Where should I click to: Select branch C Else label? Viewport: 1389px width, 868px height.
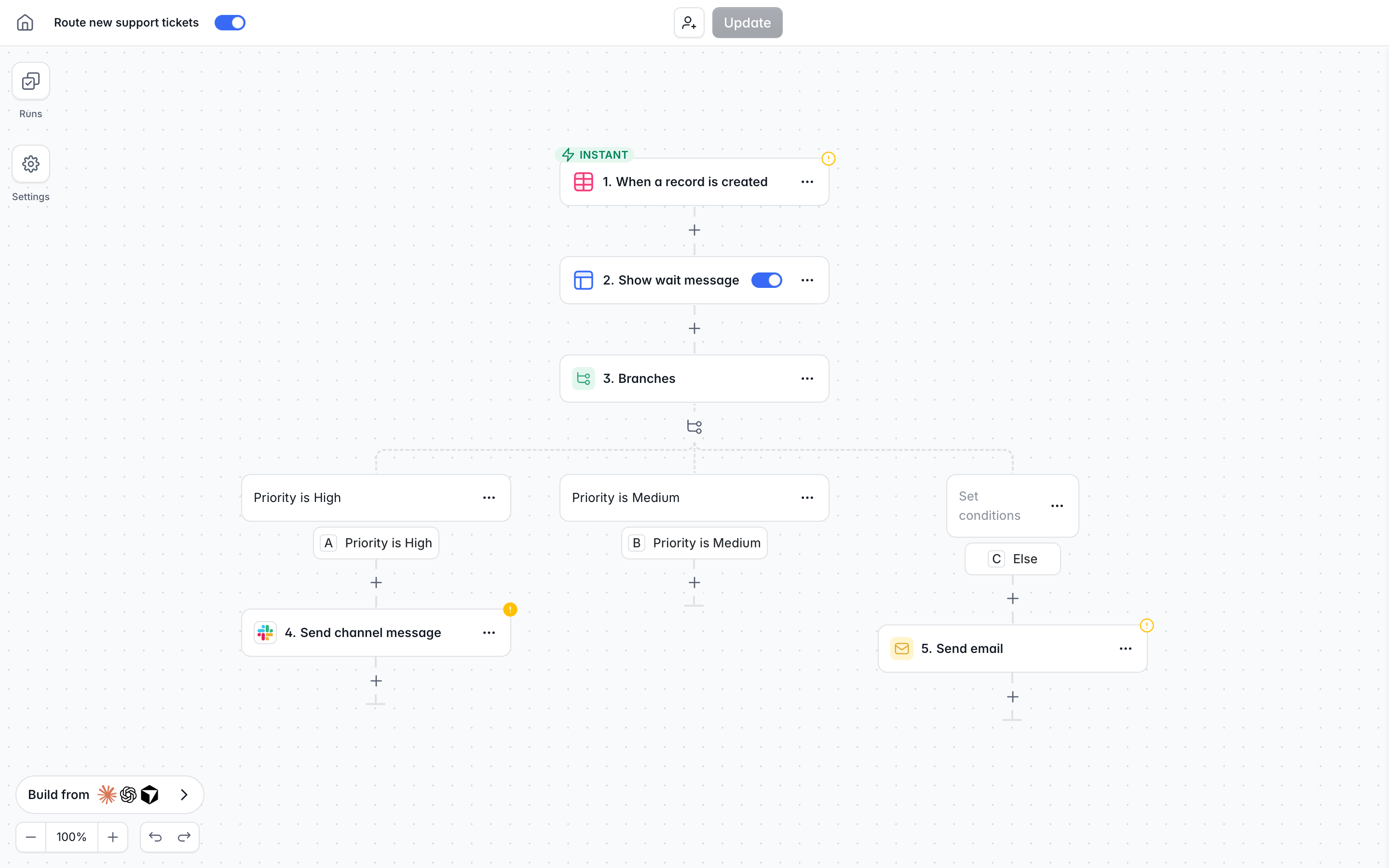click(1012, 559)
